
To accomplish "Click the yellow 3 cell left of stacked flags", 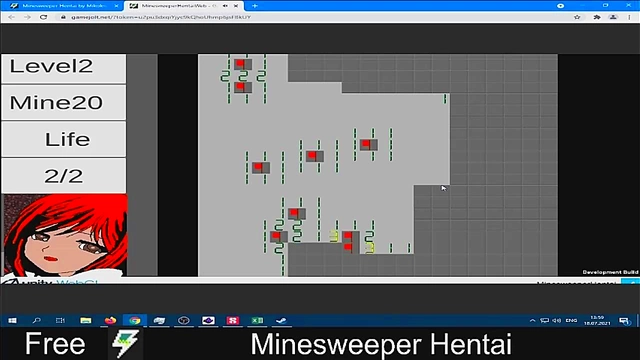I will (x=334, y=236).
